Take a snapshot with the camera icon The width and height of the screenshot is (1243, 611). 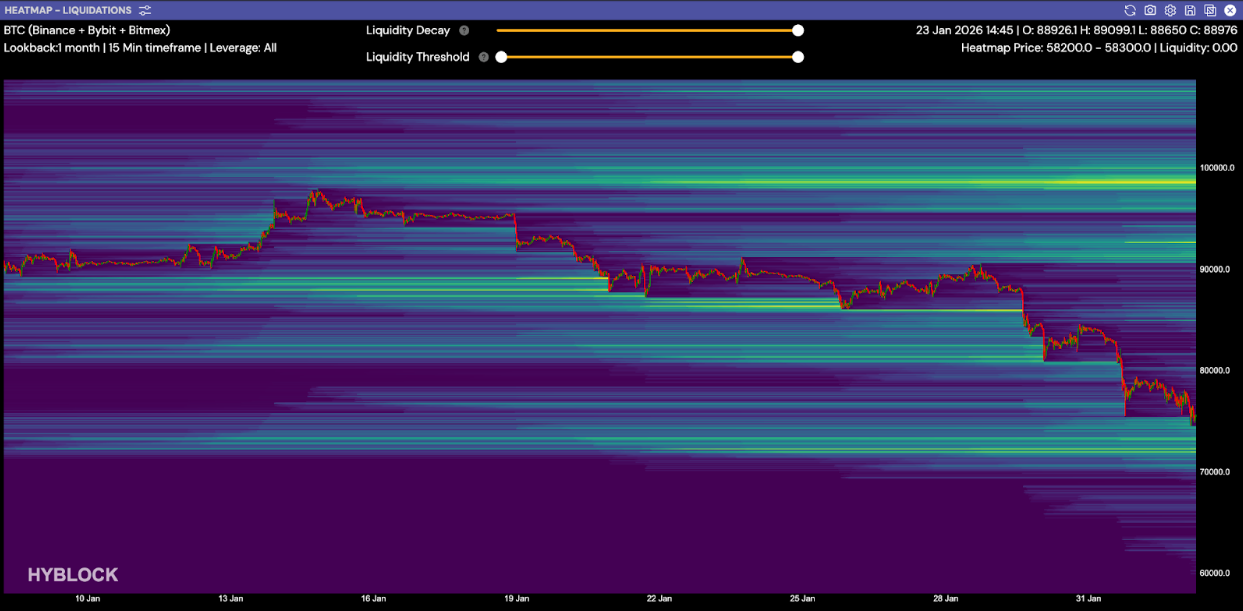[1150, 10]
